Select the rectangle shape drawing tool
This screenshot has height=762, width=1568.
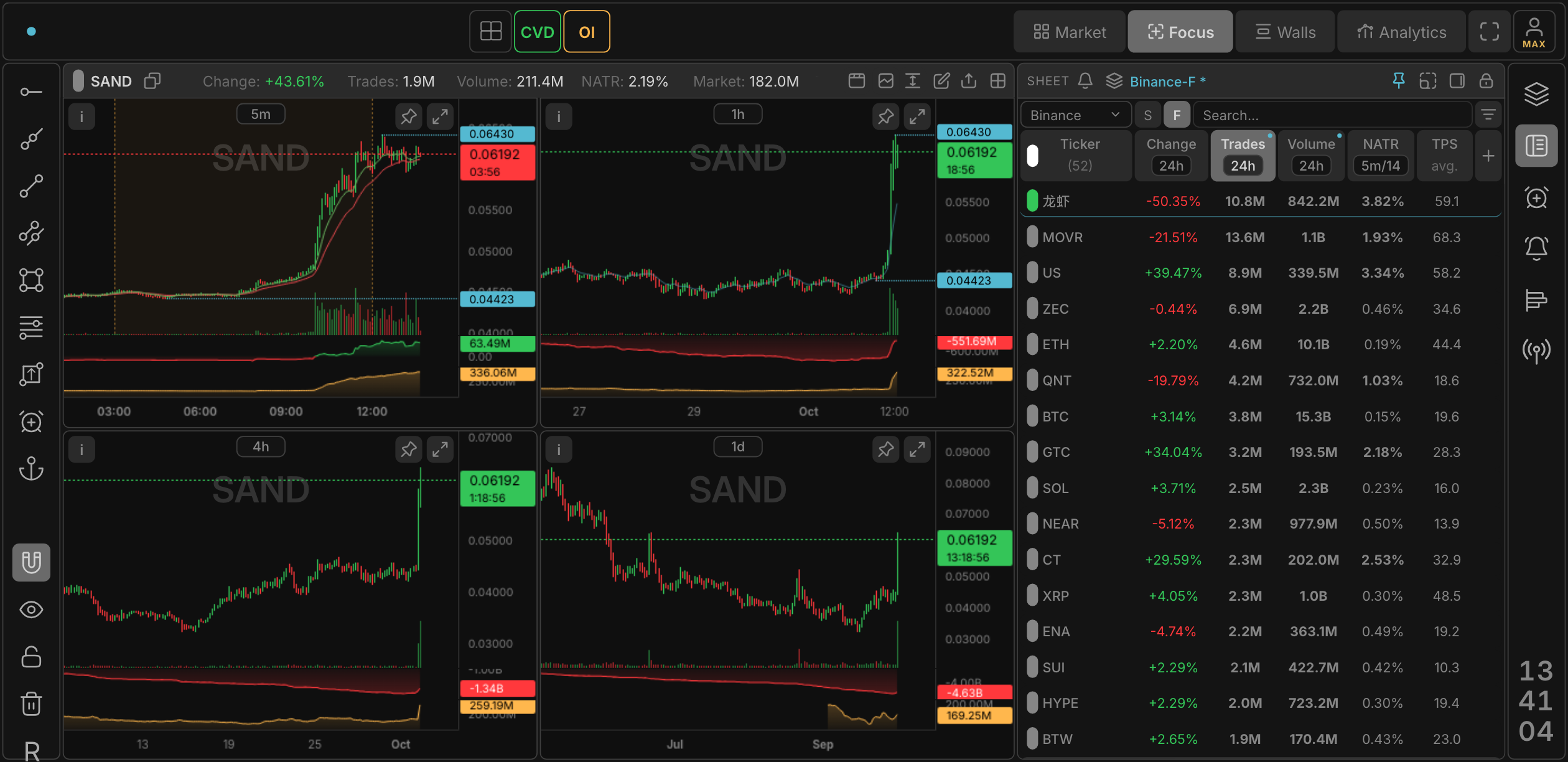[31, 280]
